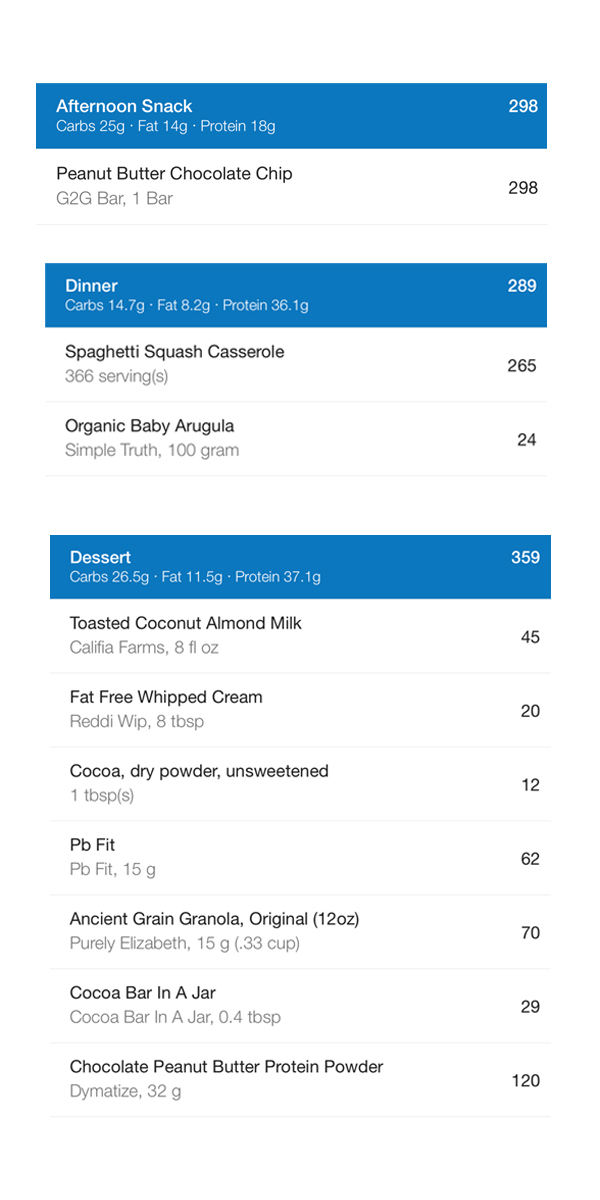The image size is (600, 1200).
Task: Click the Dinner macros summary line
Action: (187, 305)
